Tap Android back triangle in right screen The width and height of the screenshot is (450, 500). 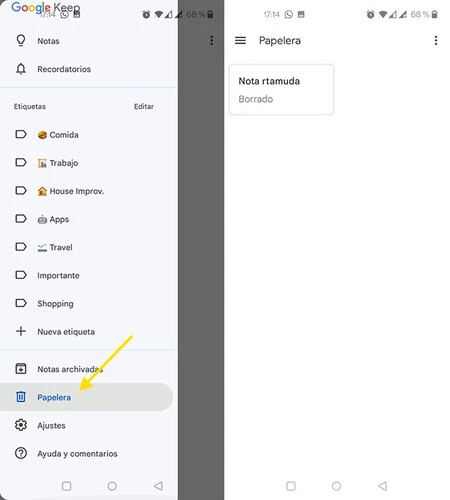383,486
